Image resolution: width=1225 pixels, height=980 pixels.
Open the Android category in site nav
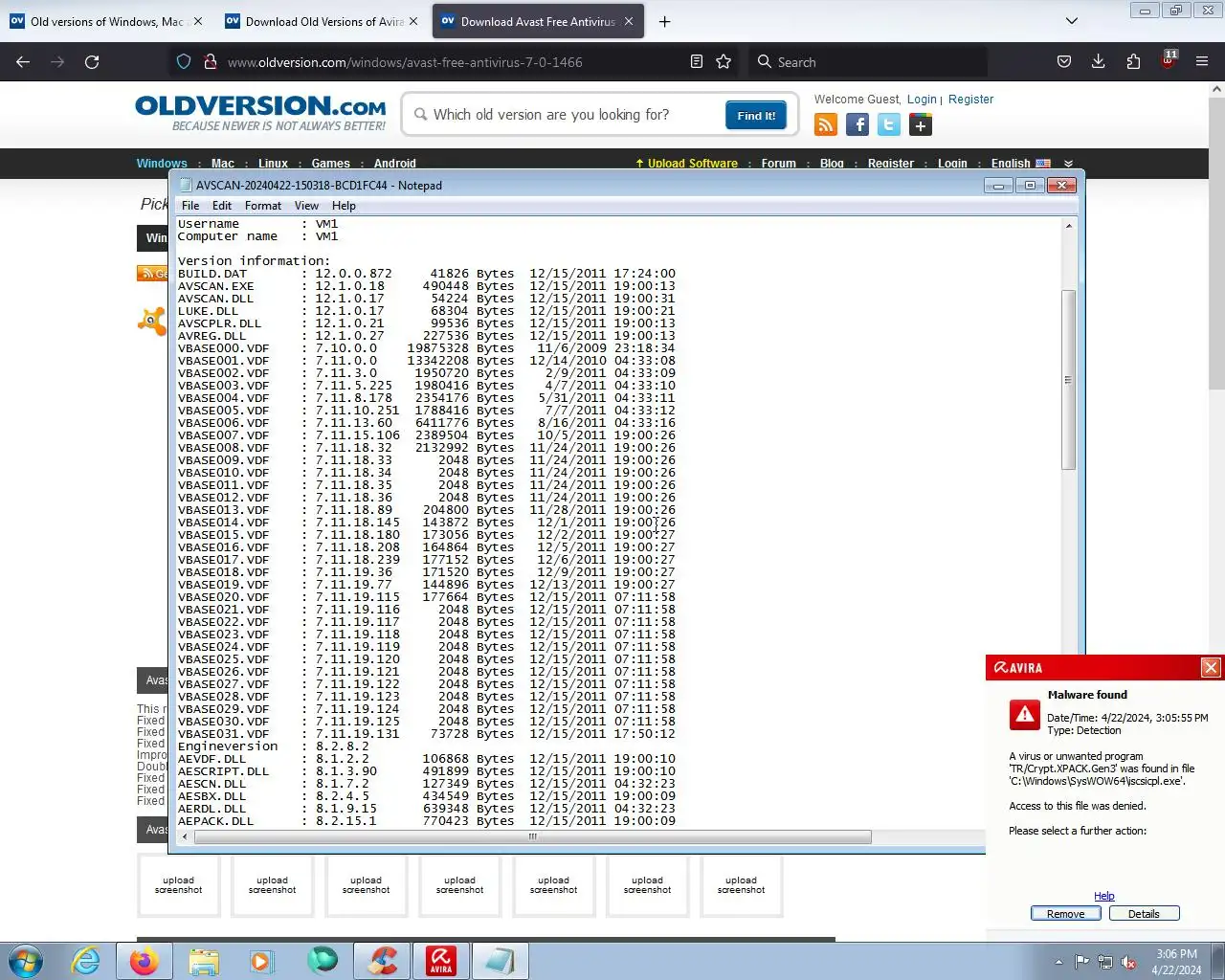point(395,164)
